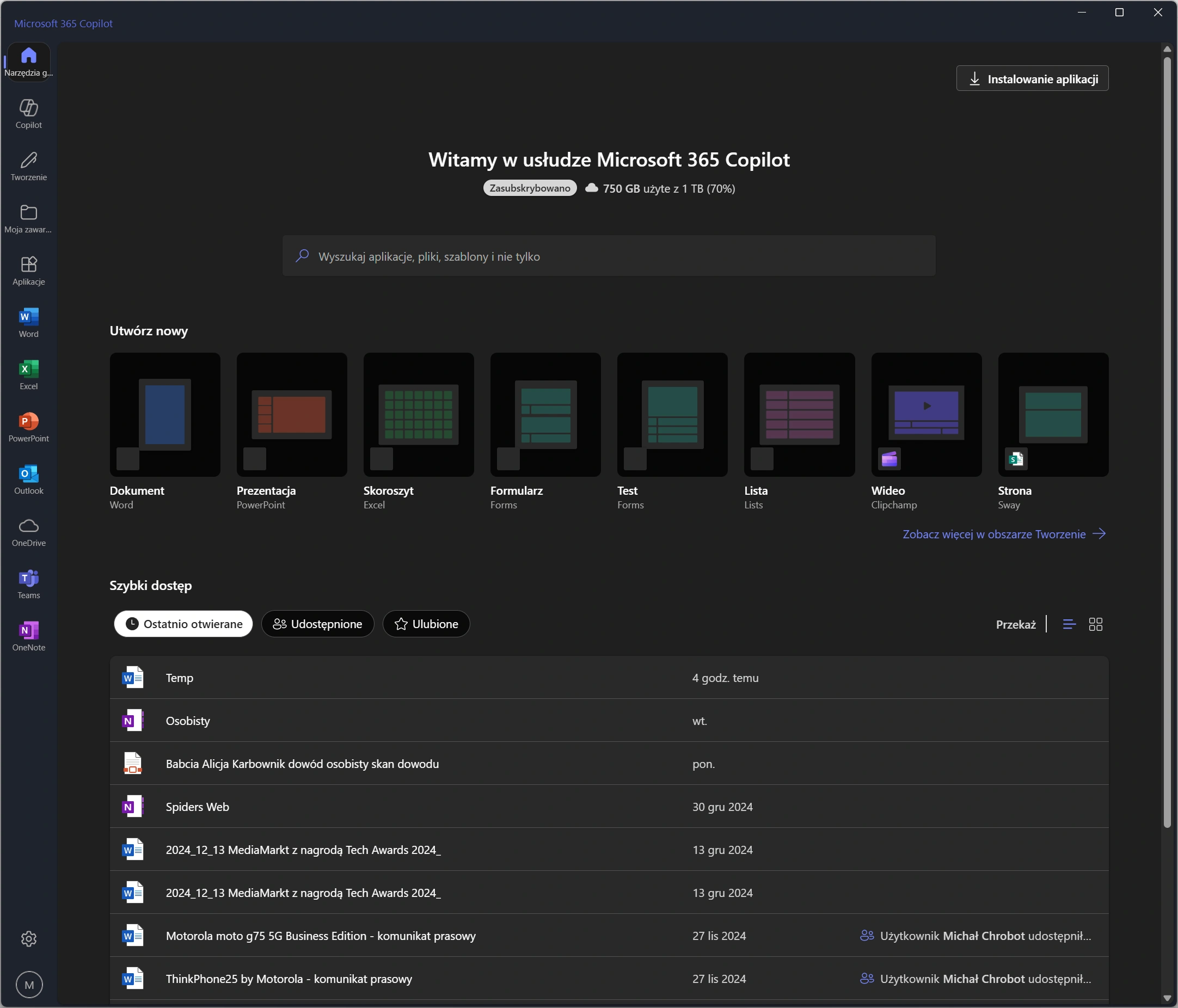Click the 30 gru 2024 date cell
The image size is (1178, 1008).
click(722, 807)
